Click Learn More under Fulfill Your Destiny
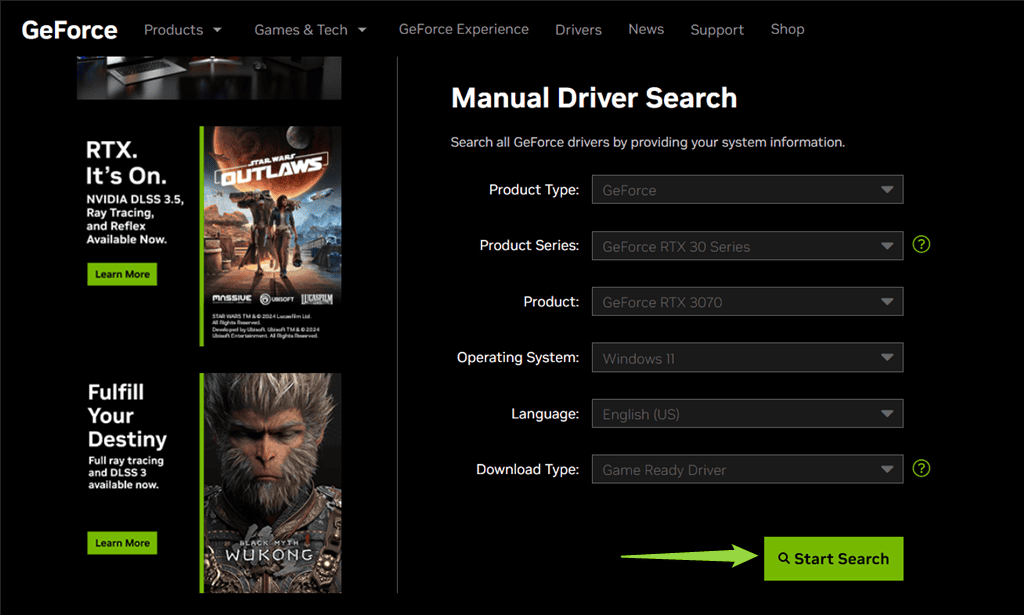The image size is (1024, 615). tap(122, 543)
